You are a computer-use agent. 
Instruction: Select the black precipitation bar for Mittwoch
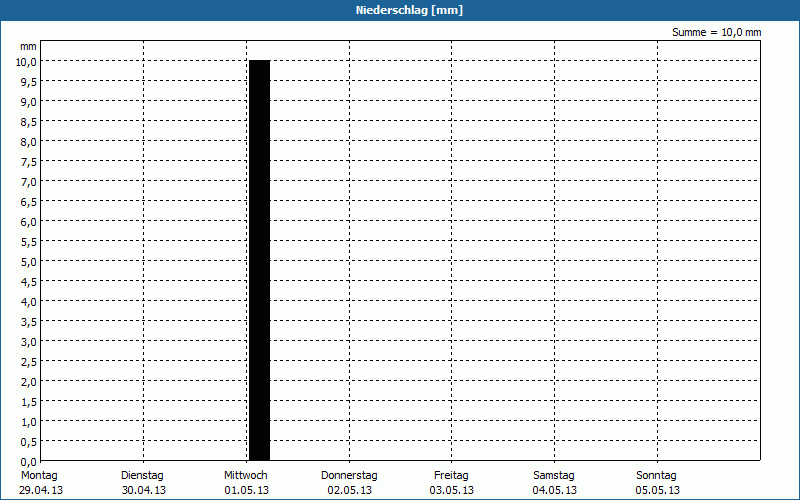point(260,260)
